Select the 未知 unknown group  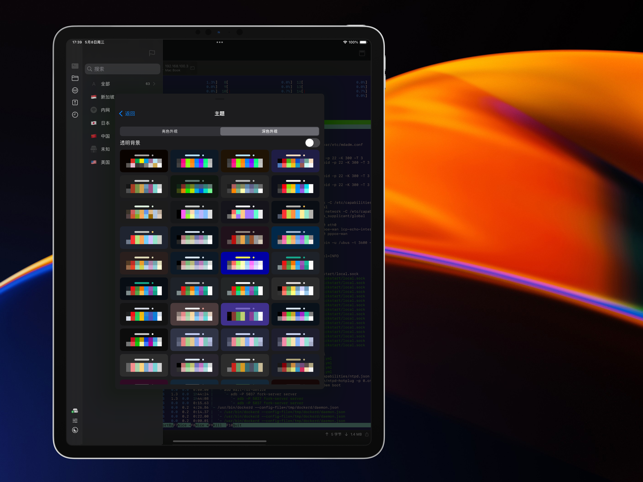105,149
